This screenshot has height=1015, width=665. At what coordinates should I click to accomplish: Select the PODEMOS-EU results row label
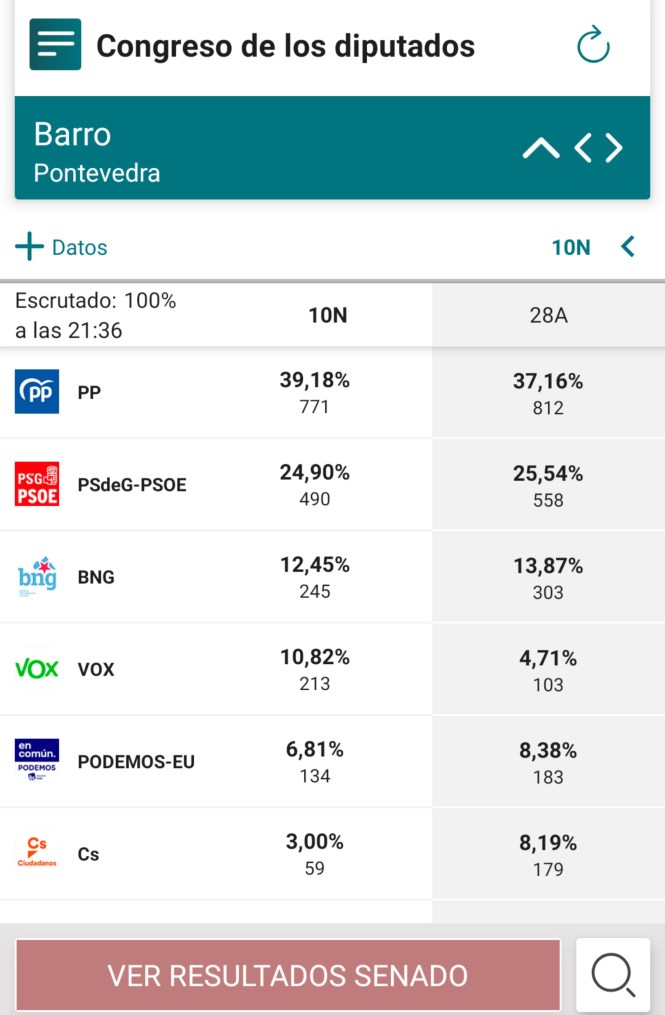[x=136, y=762]
